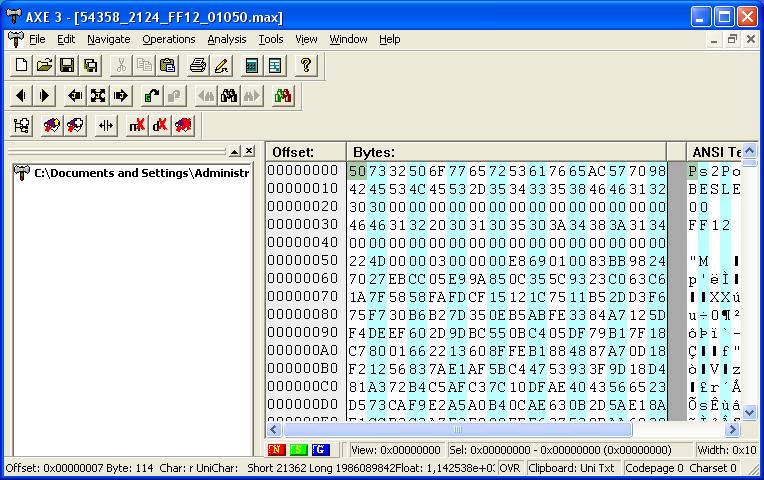Click the green S status box
The height and width of the screenshot is (480, 764).
pos(298,449)
